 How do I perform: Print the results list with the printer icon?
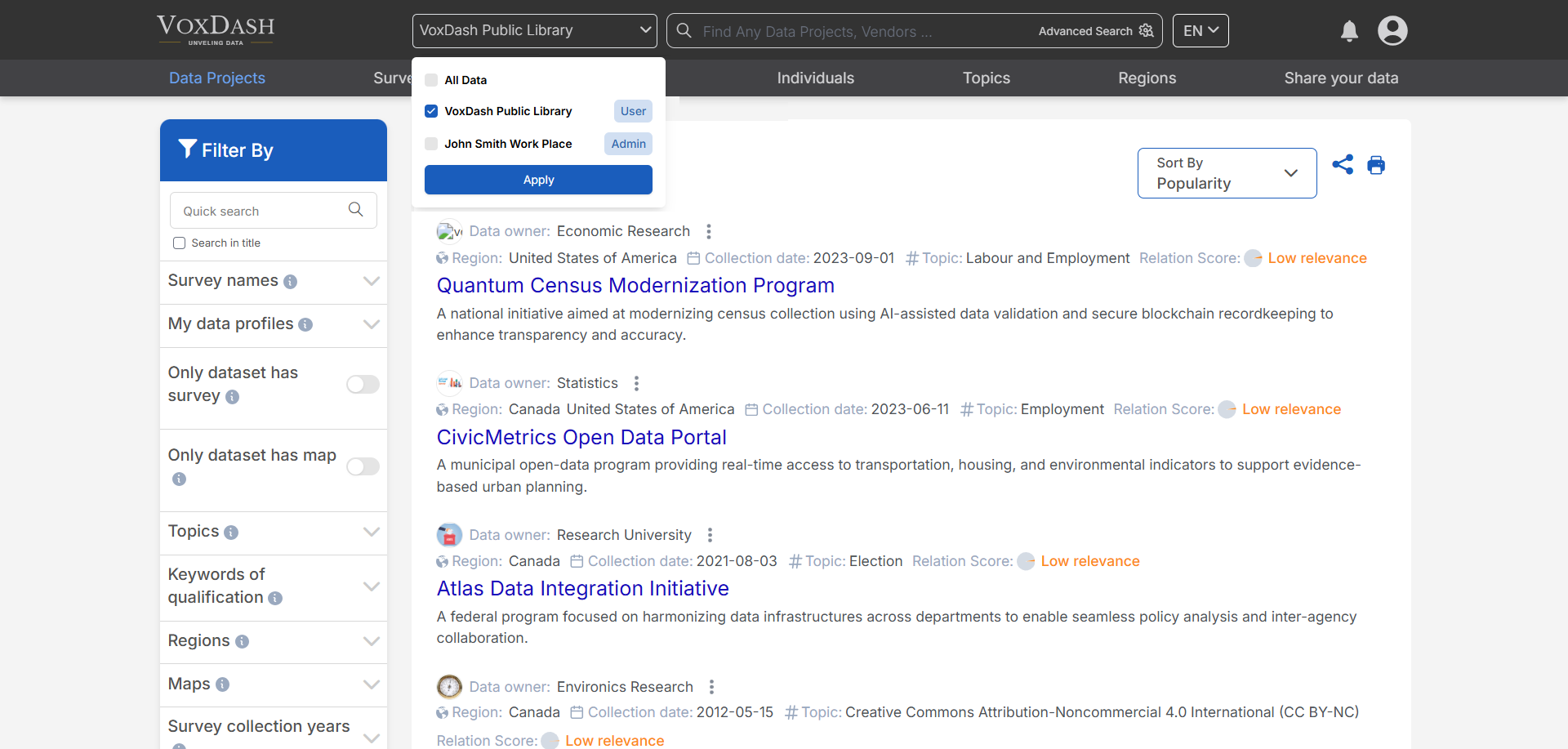click(x=1376, y=165)
